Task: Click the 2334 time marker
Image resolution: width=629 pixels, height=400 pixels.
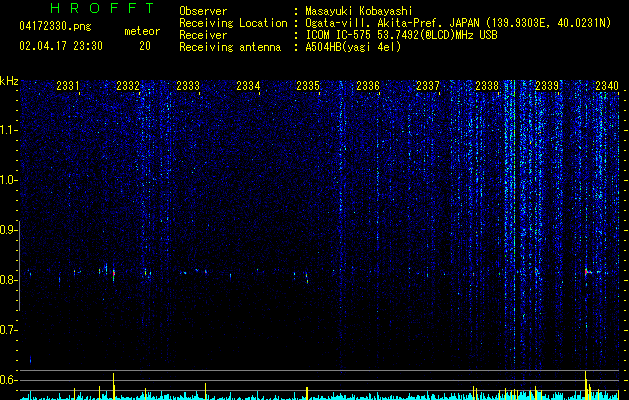Action: [248, 86]
